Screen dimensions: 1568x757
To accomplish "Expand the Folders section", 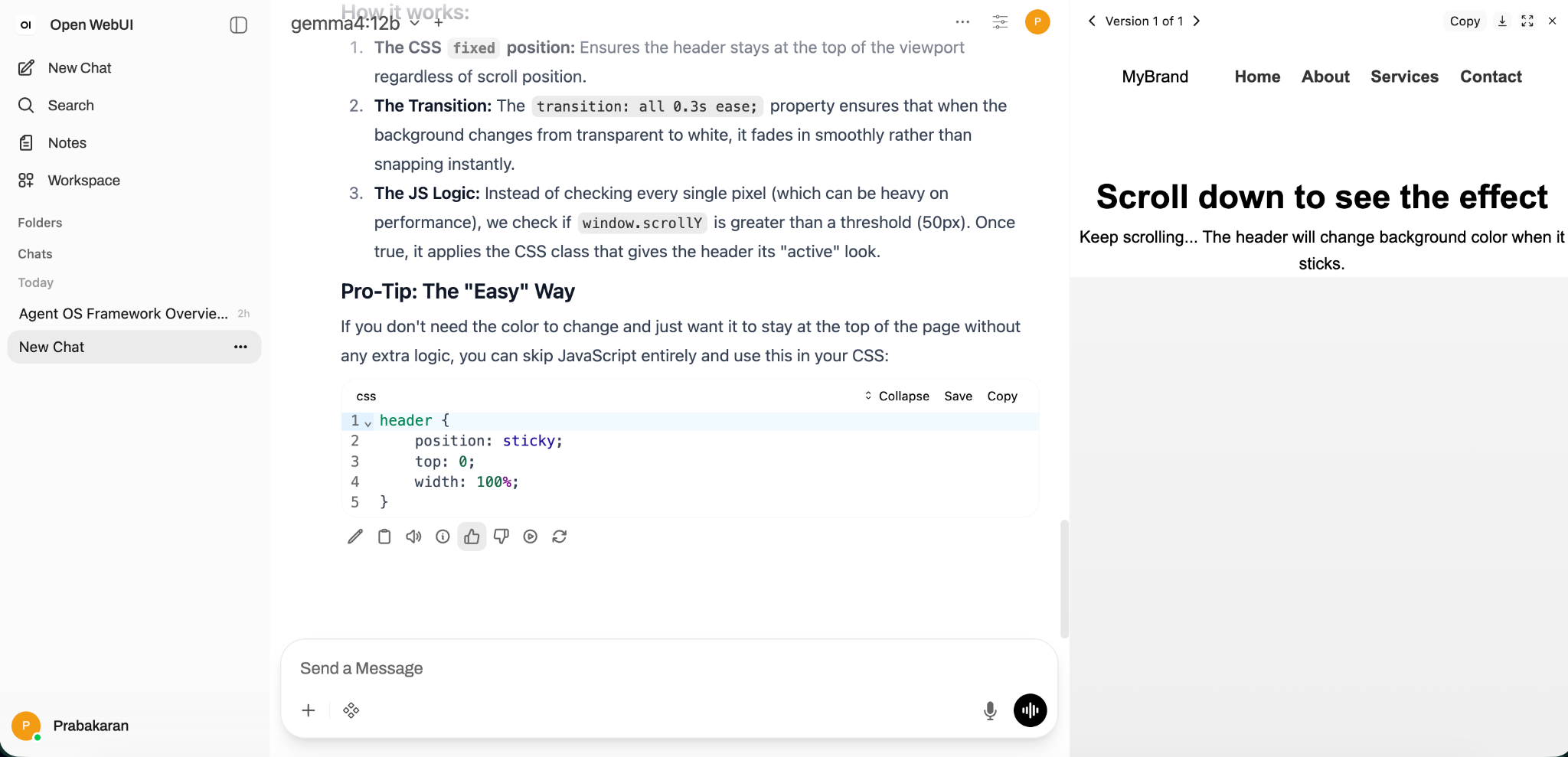I will 40,223.
